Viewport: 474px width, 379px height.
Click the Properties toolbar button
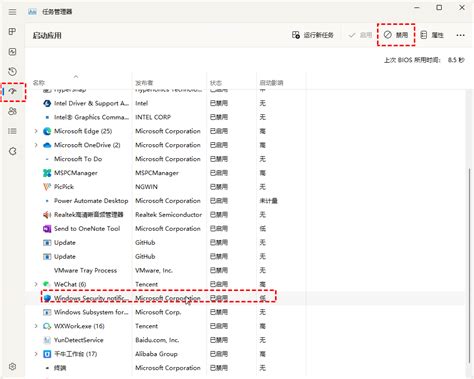432,35
